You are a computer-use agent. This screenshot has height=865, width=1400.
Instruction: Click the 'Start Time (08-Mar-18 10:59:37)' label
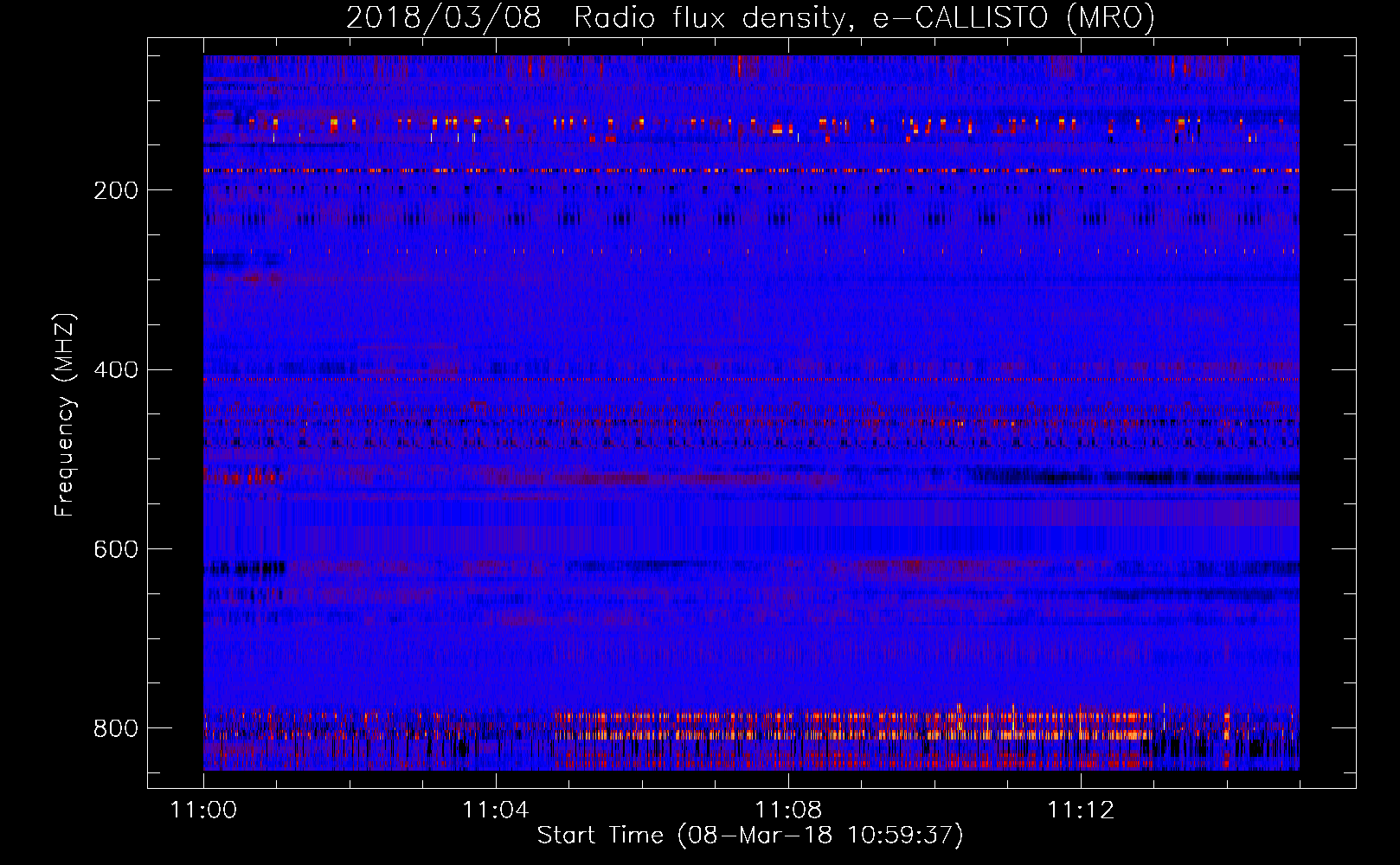750,836
